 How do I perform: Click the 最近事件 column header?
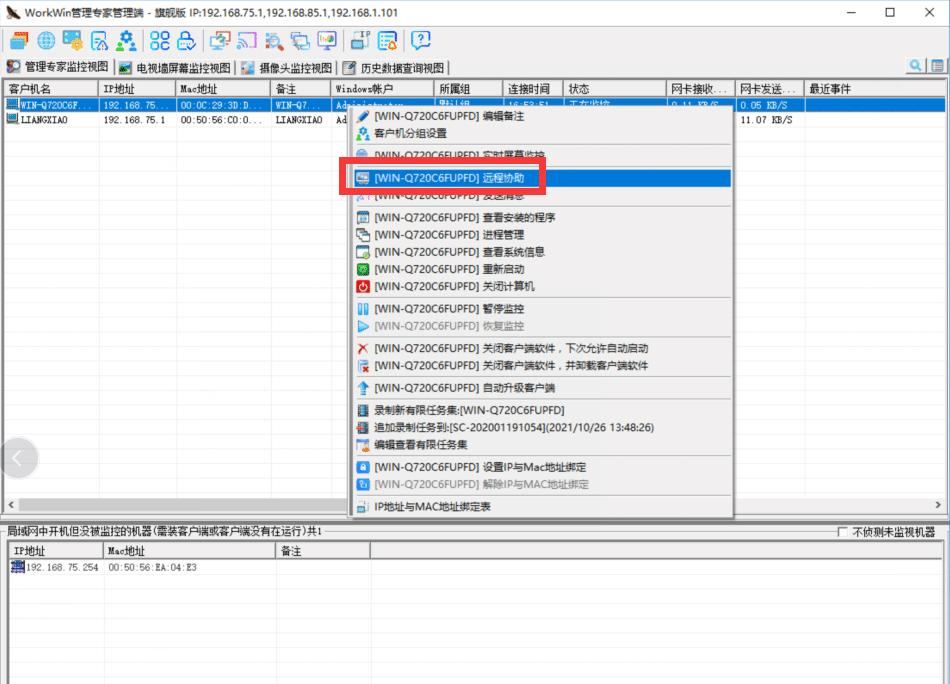874,89
